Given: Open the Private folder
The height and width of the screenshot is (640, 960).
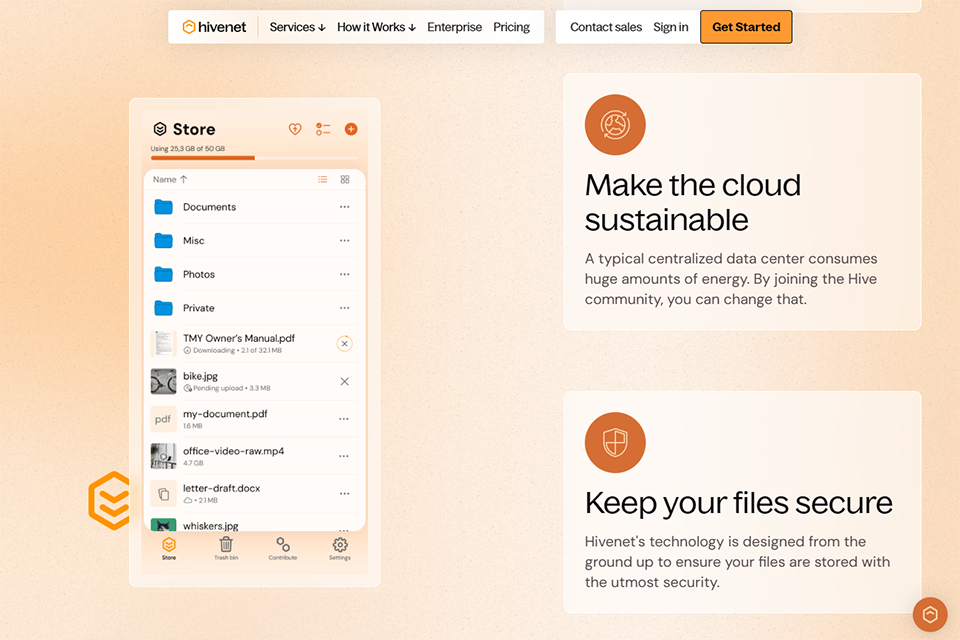Looking at the screenshot, I should click(x=254, y=308).
